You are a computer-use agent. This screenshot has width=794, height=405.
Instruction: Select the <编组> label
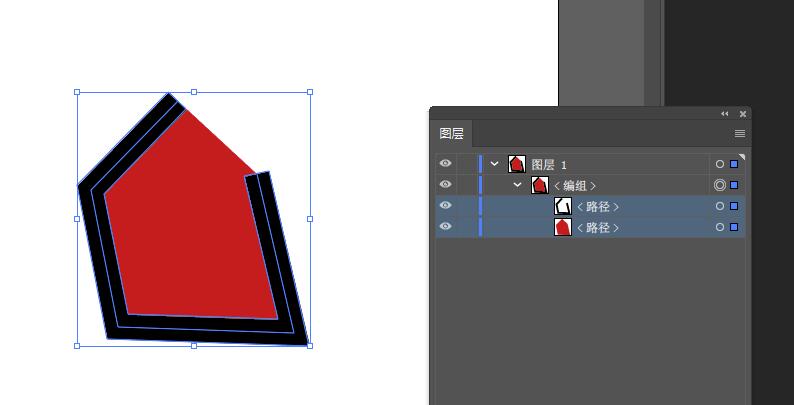click(574, 186)
